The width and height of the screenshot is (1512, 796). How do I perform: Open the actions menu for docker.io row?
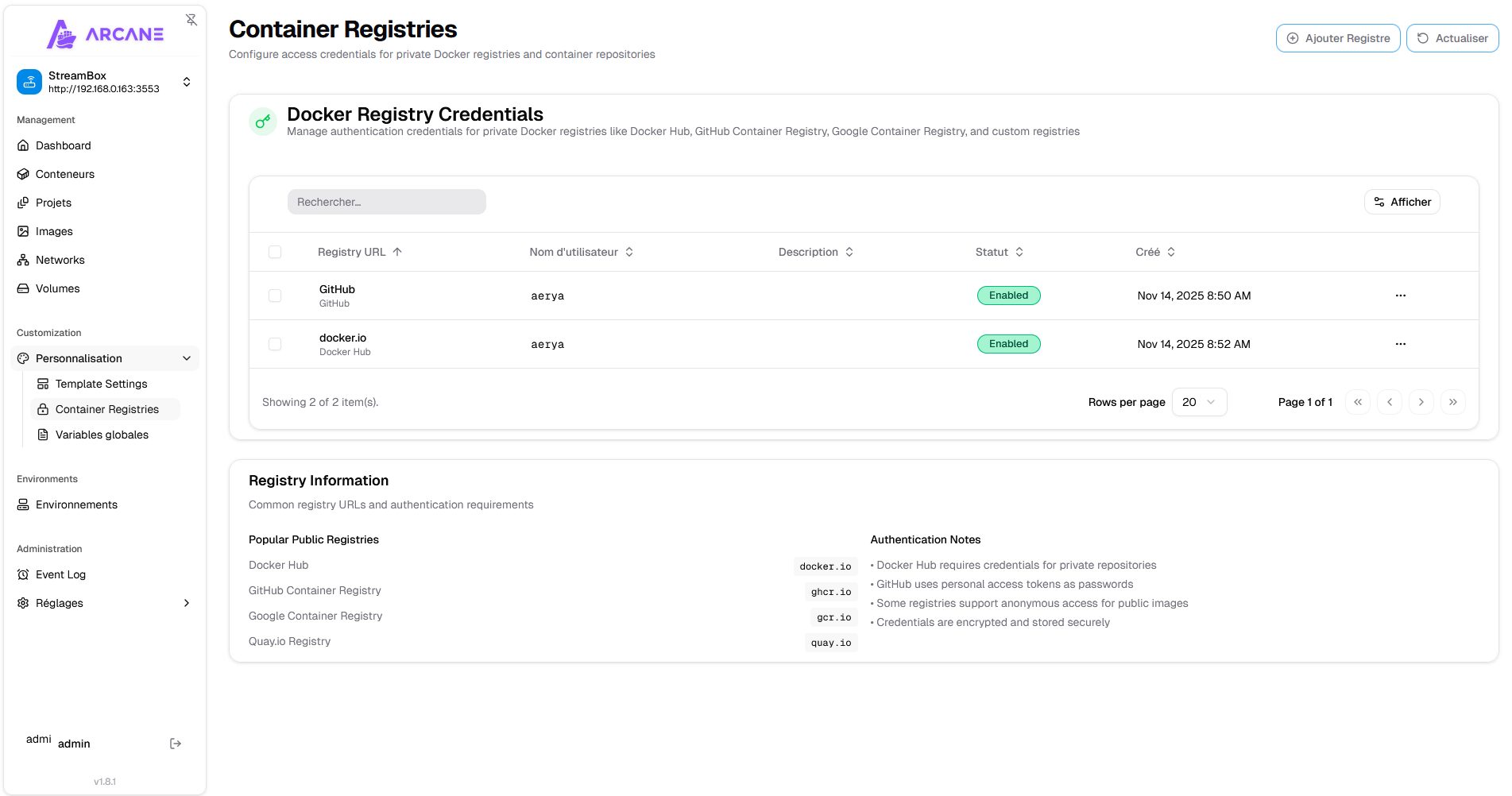pos(1401,344)
